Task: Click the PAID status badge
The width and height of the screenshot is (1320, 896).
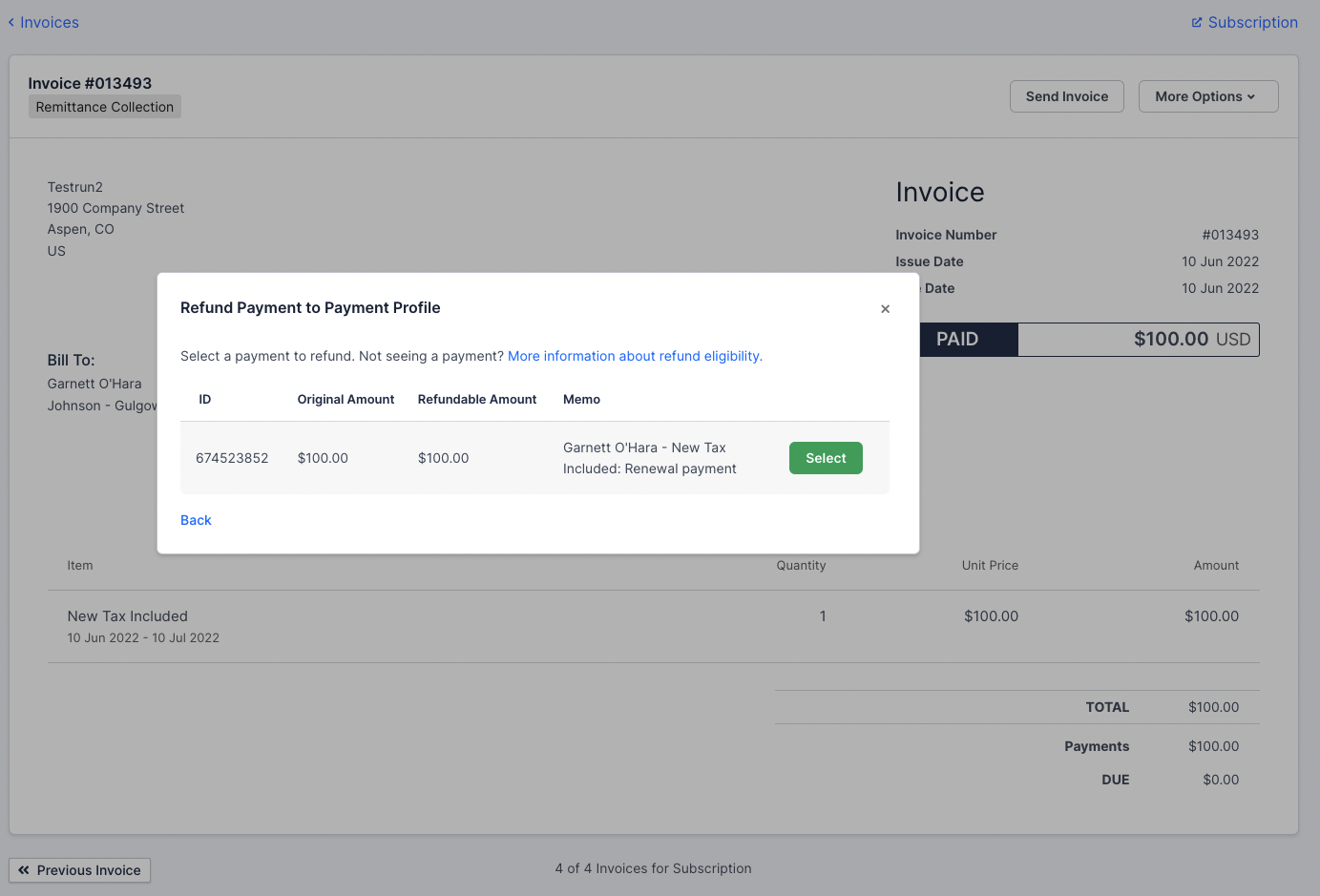Action: point(957,339)
